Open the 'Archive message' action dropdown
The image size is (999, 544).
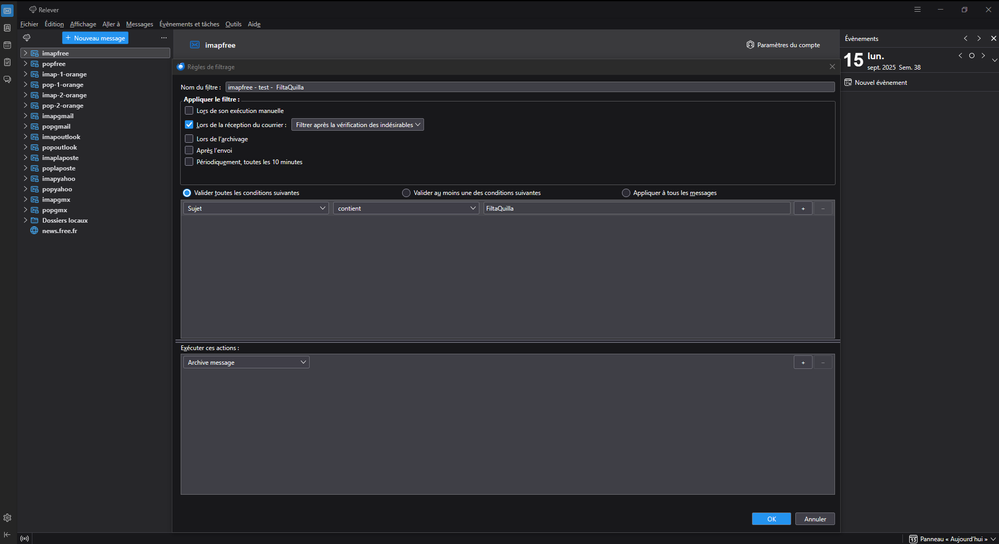point(246,362)
